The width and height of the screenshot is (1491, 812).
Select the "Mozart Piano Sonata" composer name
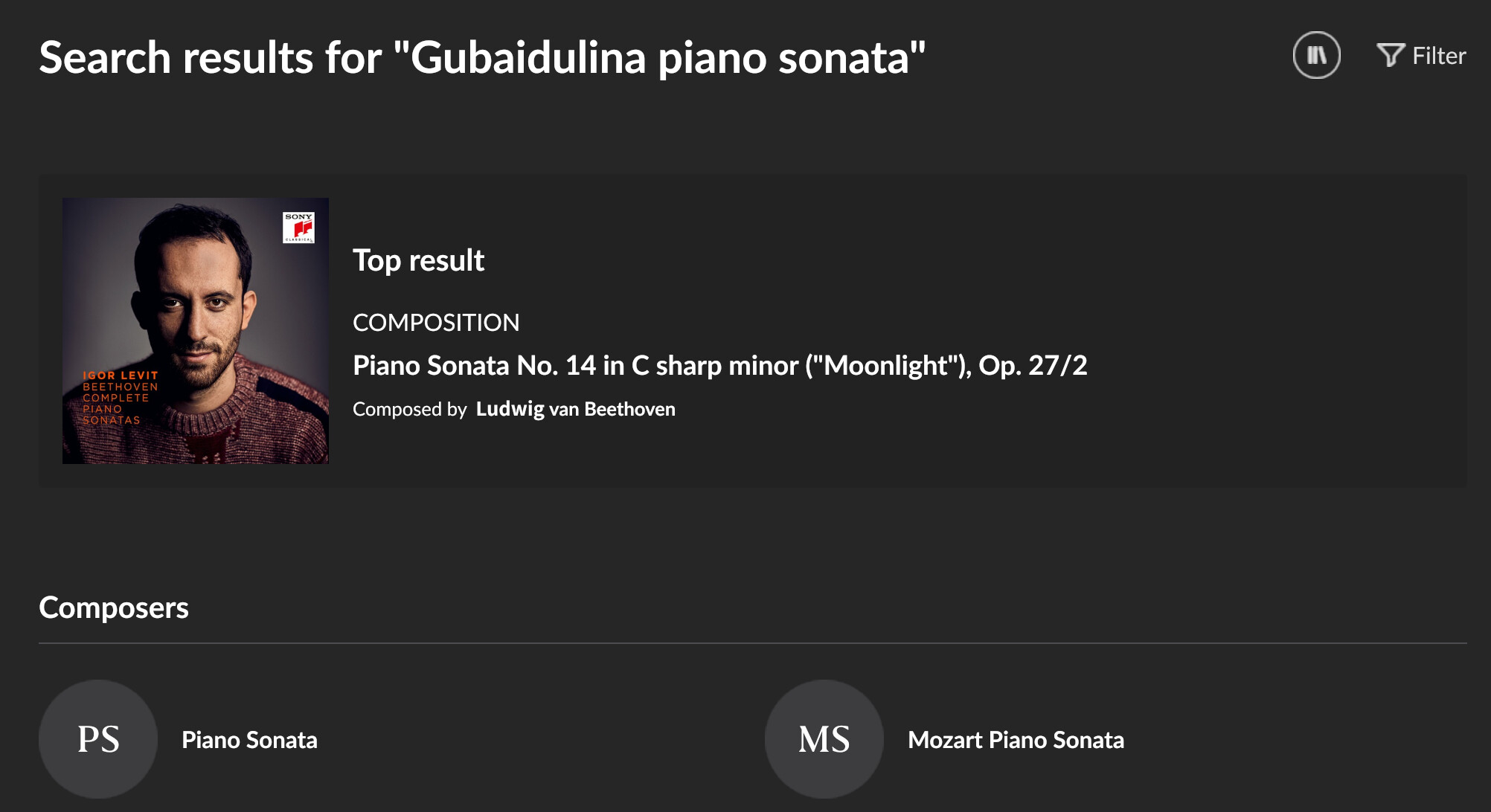pos(1016,740)
